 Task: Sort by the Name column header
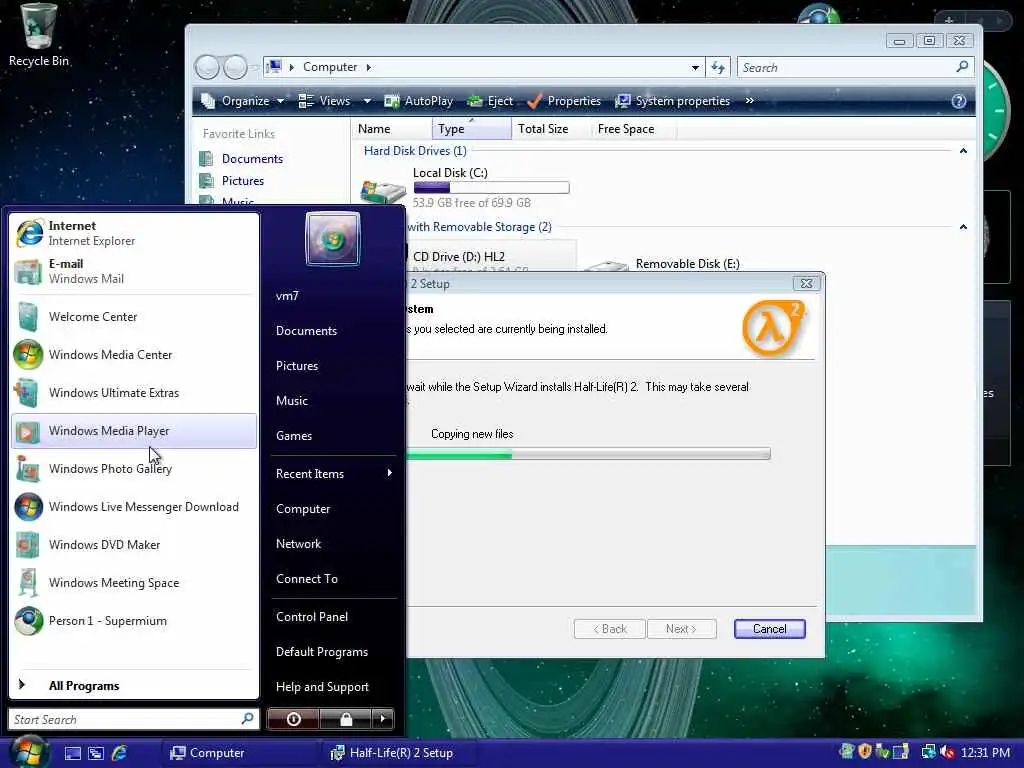pos(392,129)
